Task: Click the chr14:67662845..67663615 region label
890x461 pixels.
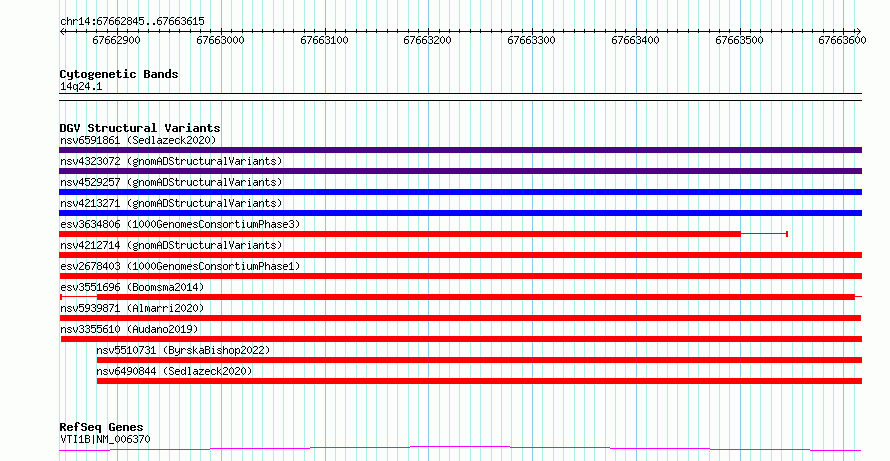Action: (132, 22)
